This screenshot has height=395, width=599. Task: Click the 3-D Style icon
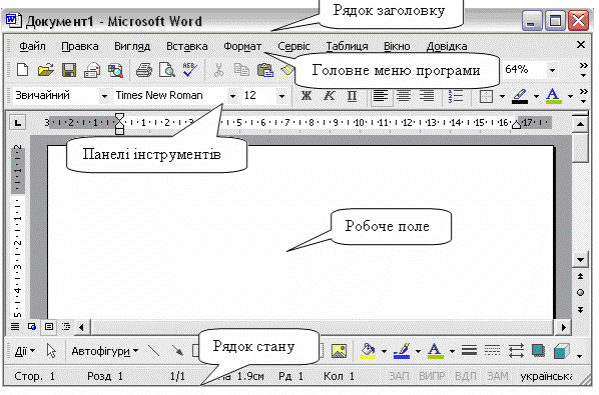[561, 351]
